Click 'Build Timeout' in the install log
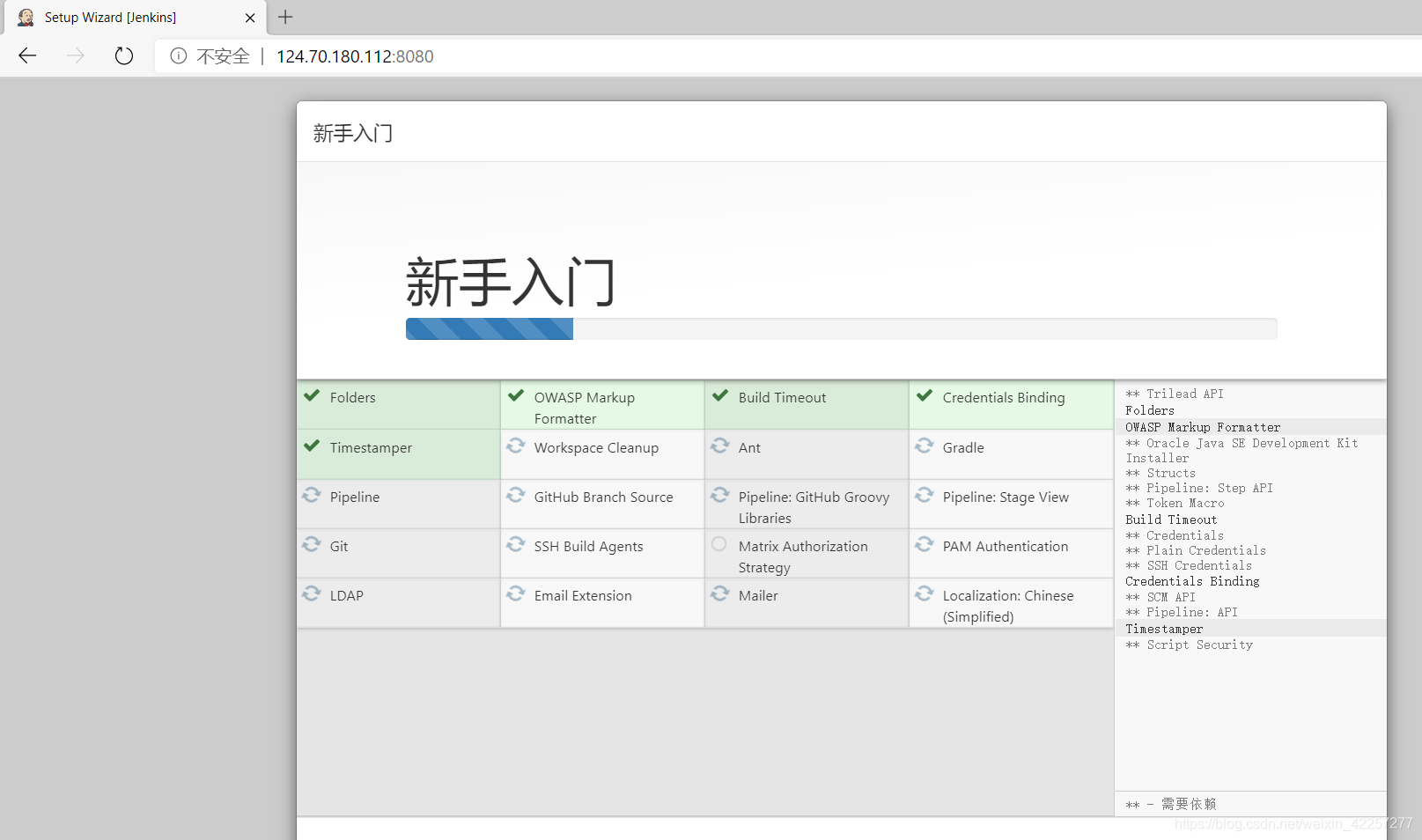Screen dimensions: 1422x840 [1171, 519]
